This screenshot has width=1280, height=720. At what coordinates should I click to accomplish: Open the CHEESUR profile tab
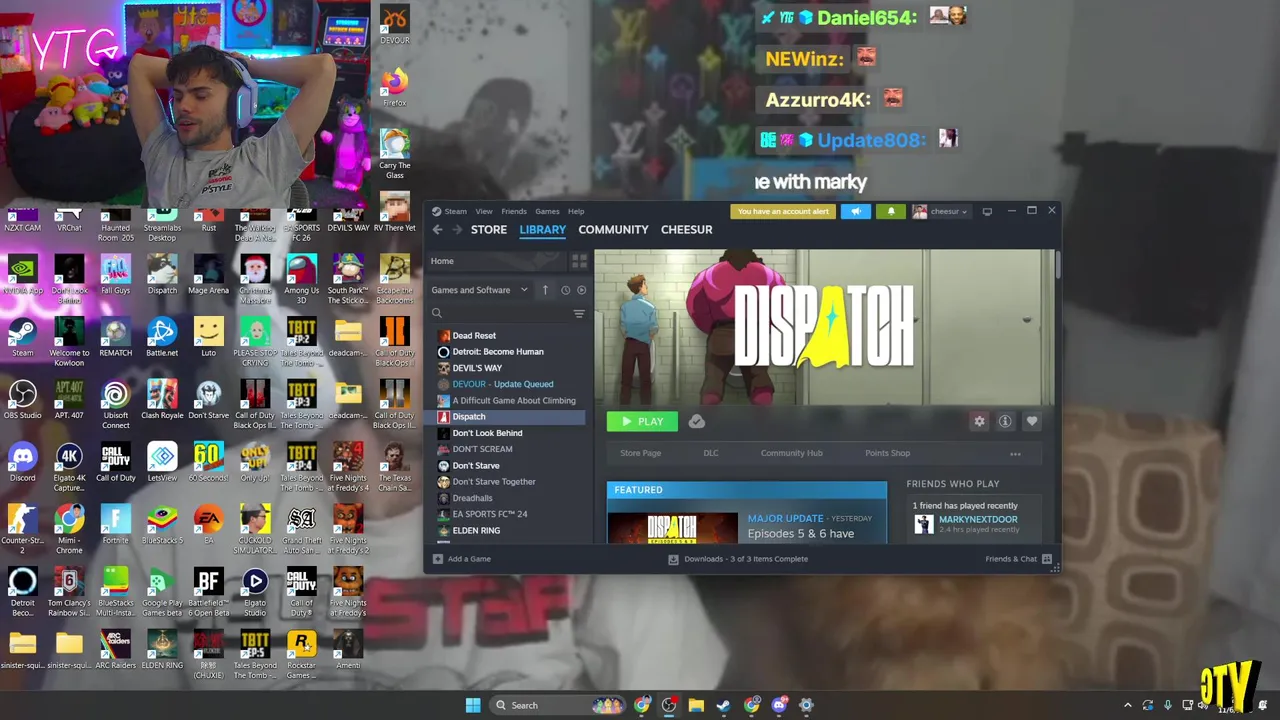(x=686, y=230)
